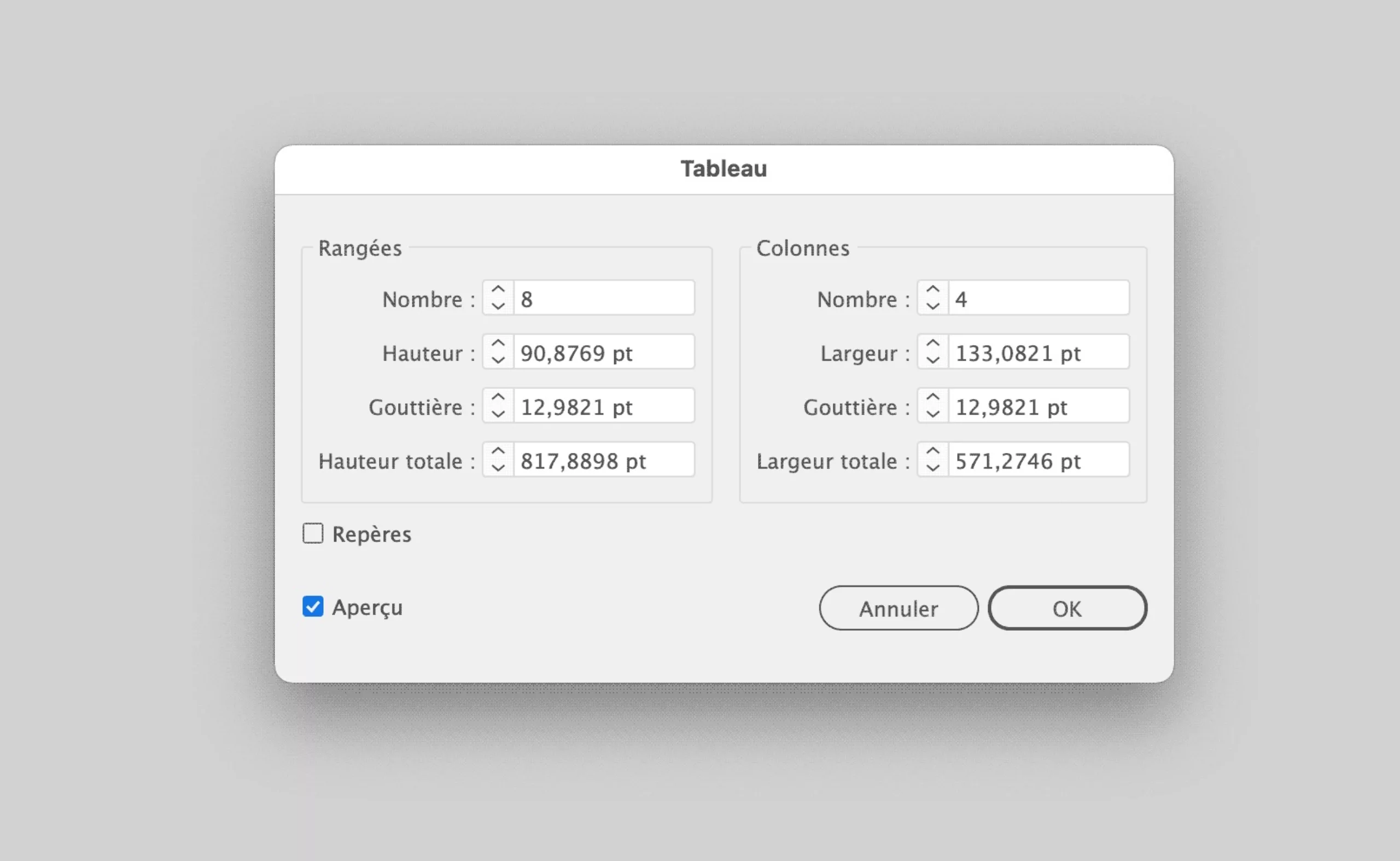
Task: Increase row Hauteur using the up arrow
Action: pos(498,344)
